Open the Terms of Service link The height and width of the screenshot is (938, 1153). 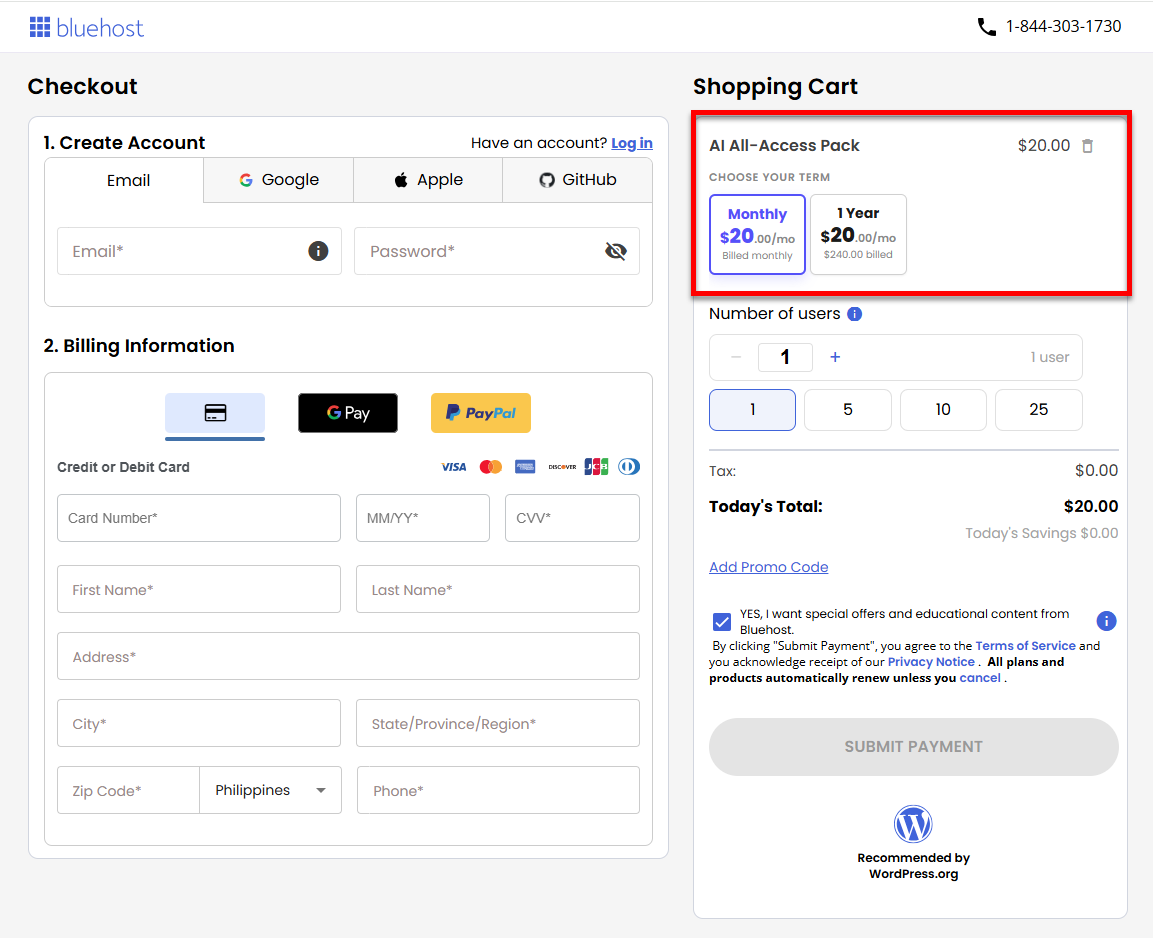(x=1025, y=646)
